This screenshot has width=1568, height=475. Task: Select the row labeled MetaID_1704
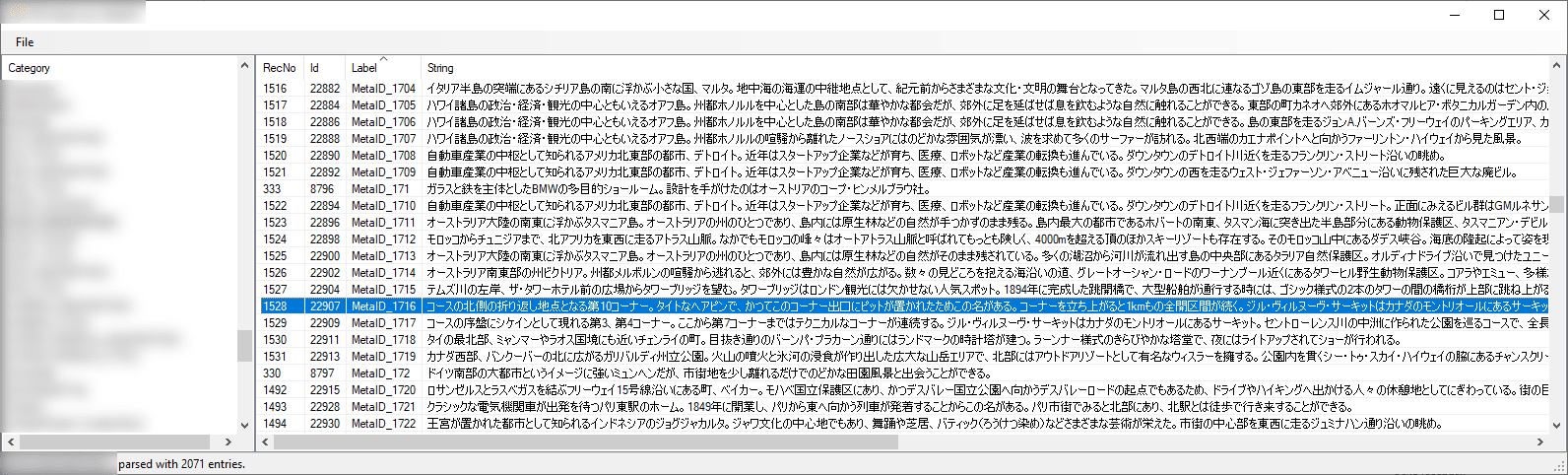(x=904, y=88)
